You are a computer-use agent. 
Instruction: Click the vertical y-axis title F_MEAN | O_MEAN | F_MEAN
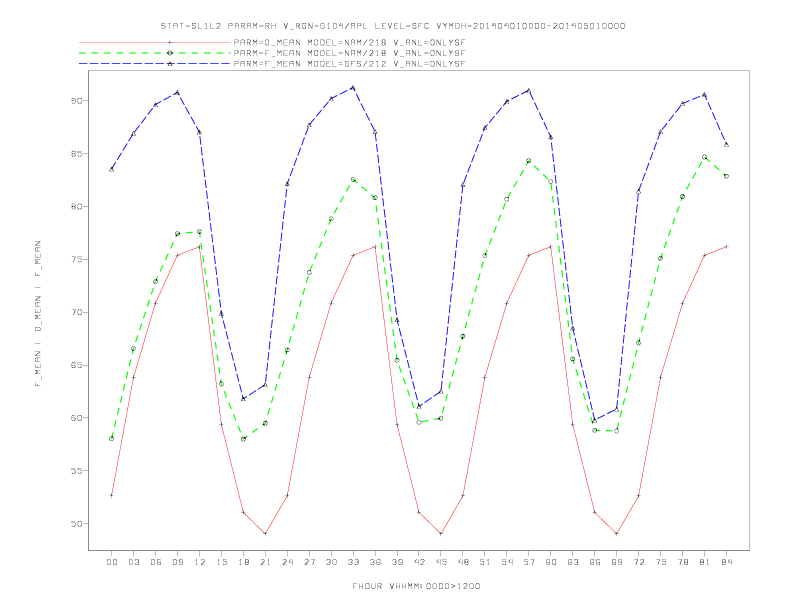(38, 314)
